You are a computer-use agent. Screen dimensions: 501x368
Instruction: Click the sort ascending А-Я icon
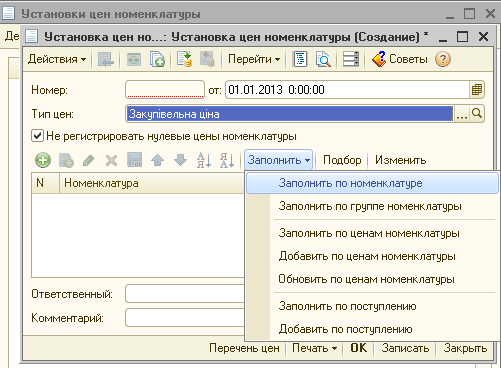coord(204,160)
